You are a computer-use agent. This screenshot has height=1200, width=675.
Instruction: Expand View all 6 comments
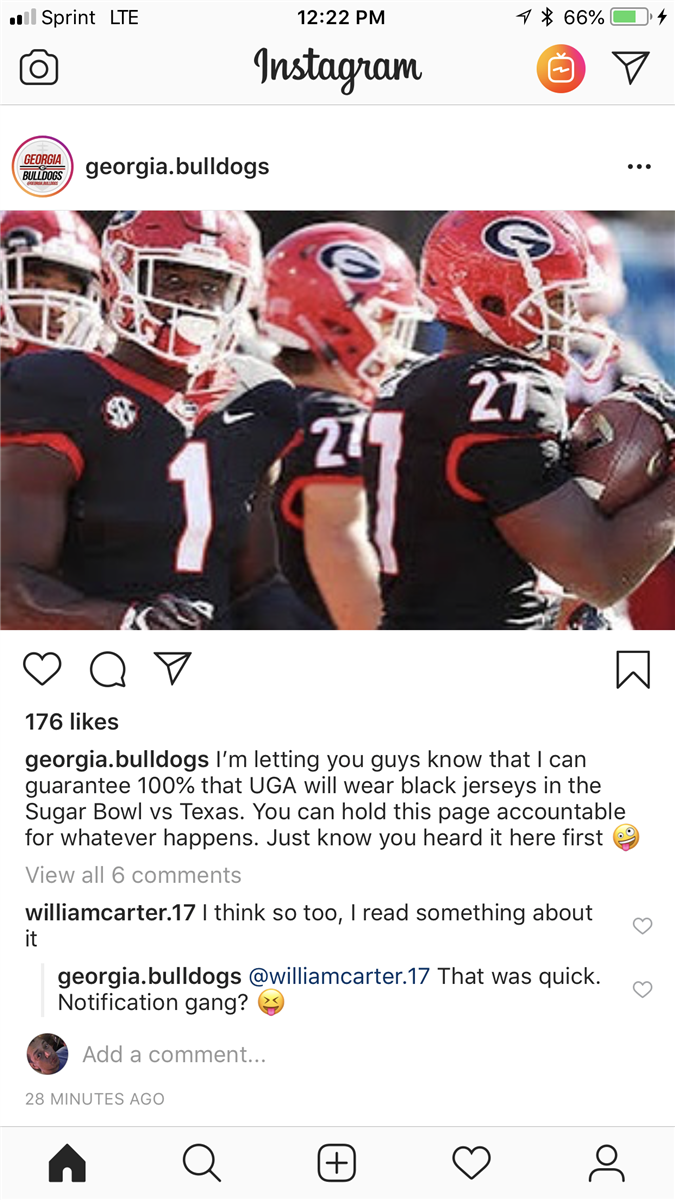(x=133, y=875)
